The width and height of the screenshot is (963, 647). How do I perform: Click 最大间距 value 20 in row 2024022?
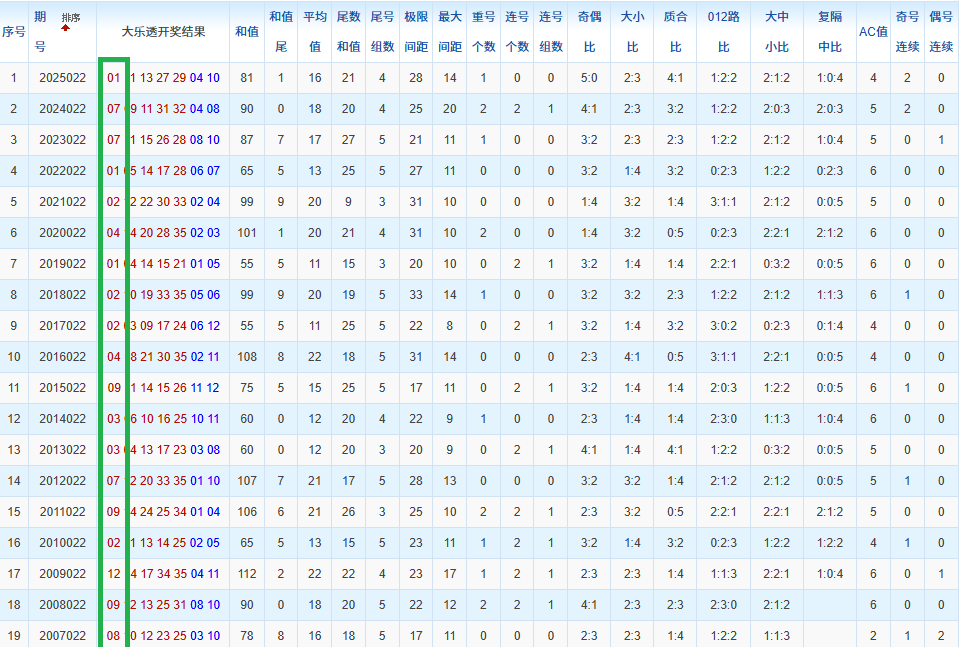pyautogui.click(x=450, y=109)
